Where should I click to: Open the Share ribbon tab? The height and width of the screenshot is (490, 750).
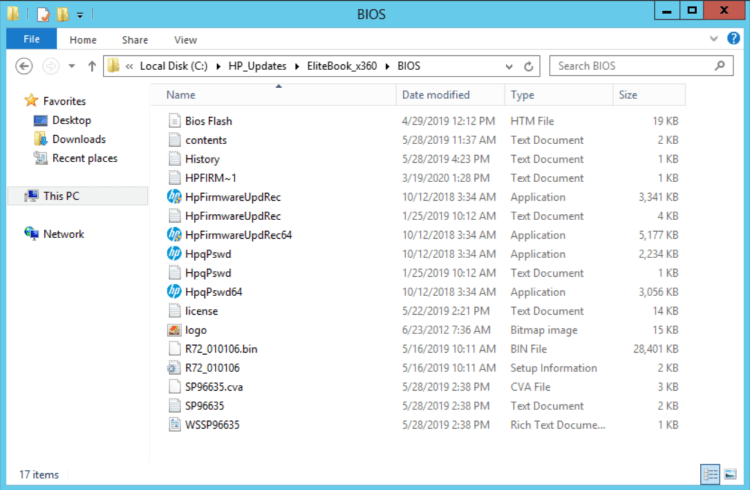pos(135,40)
